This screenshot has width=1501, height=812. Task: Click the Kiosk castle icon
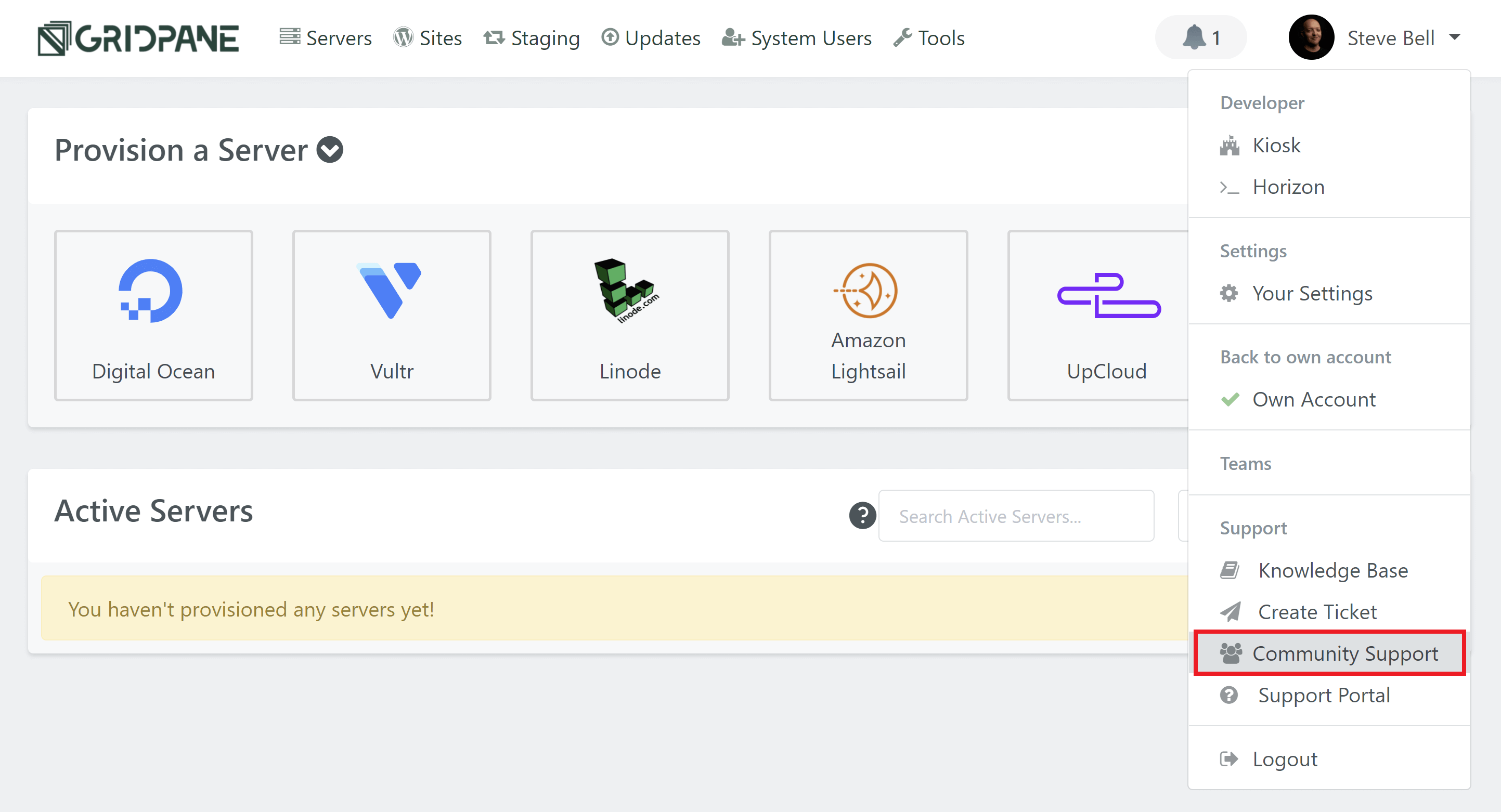click(x=1229, y=145)
